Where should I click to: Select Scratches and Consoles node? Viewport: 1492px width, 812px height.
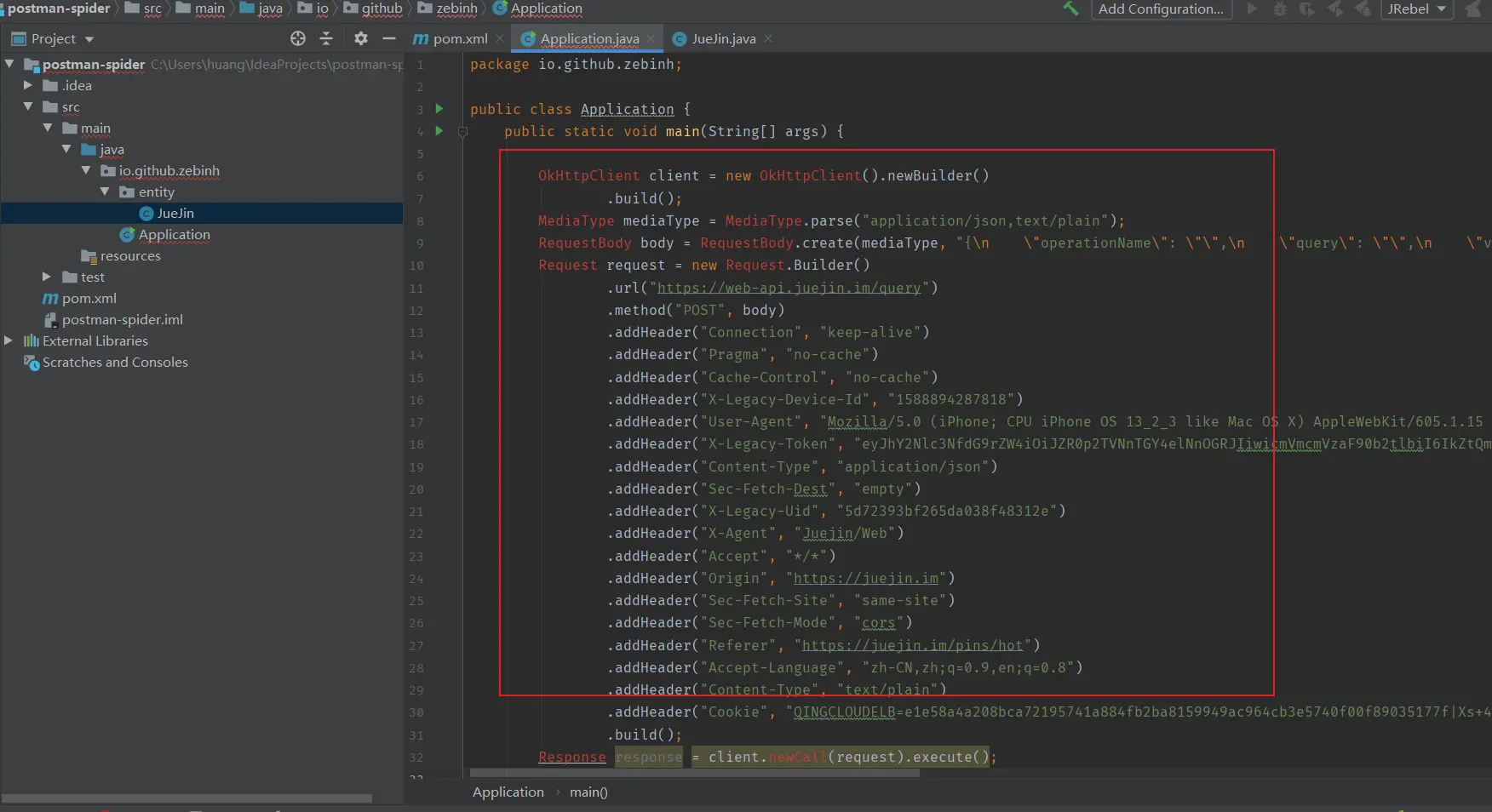(x=115, y=362)
